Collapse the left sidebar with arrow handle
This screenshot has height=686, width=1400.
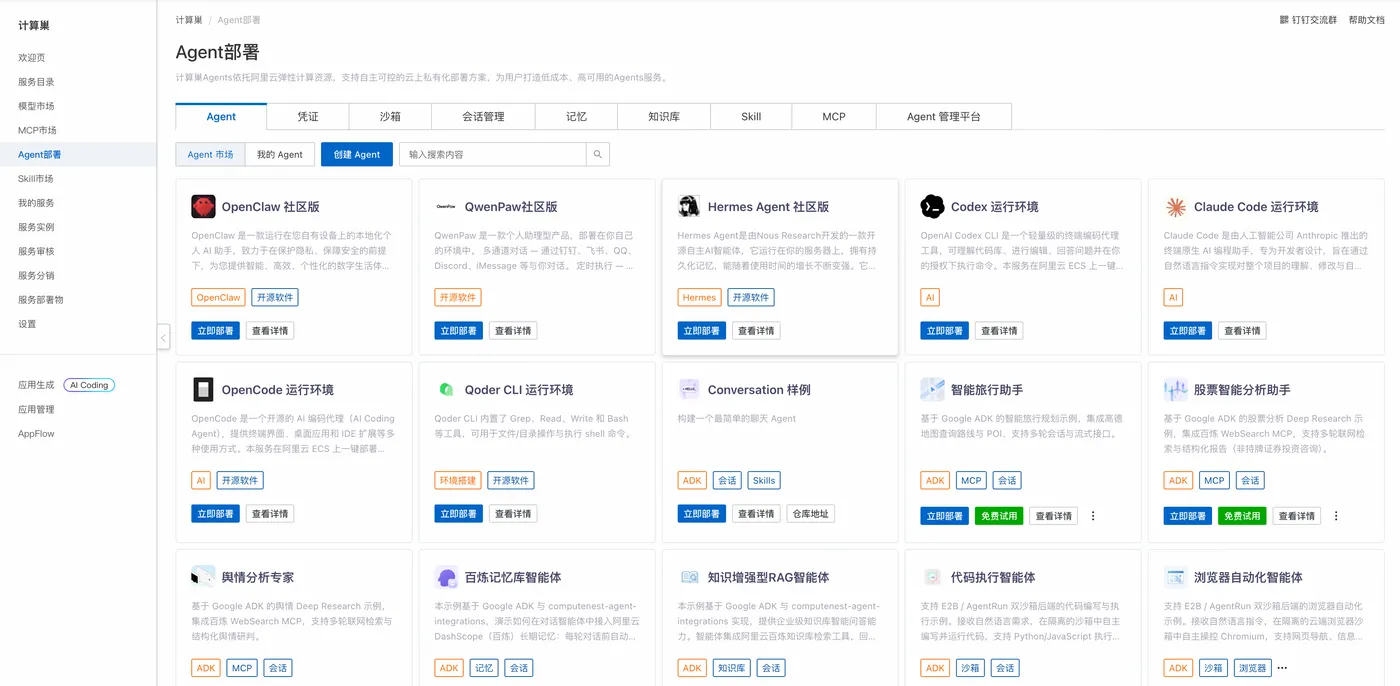coord(163,338)
